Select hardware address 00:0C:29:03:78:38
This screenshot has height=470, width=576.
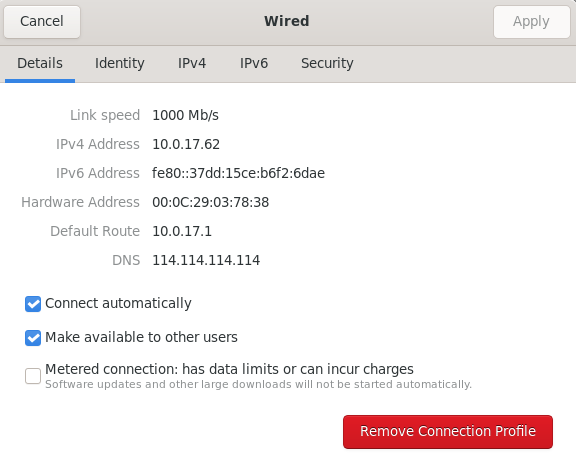pyautogui.click(x=210, y=202)
